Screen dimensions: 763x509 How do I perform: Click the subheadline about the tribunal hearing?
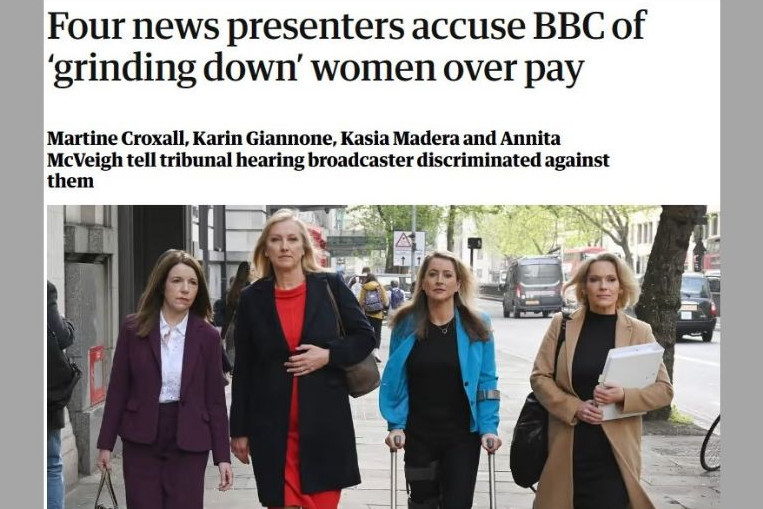tap(328, 160)
